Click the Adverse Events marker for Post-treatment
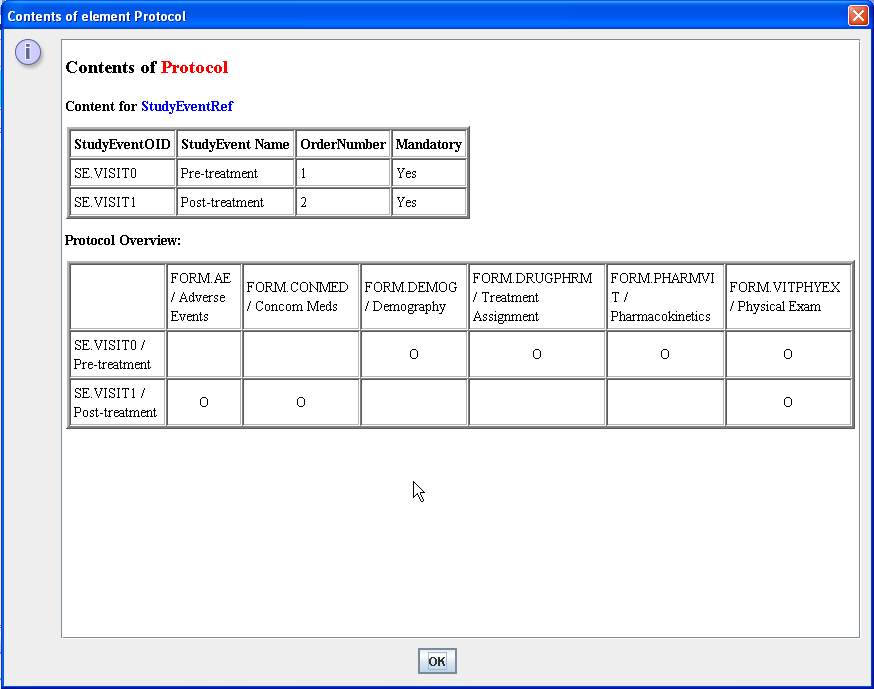The height and width of the screenshot is (689, 874). (203, 402)
